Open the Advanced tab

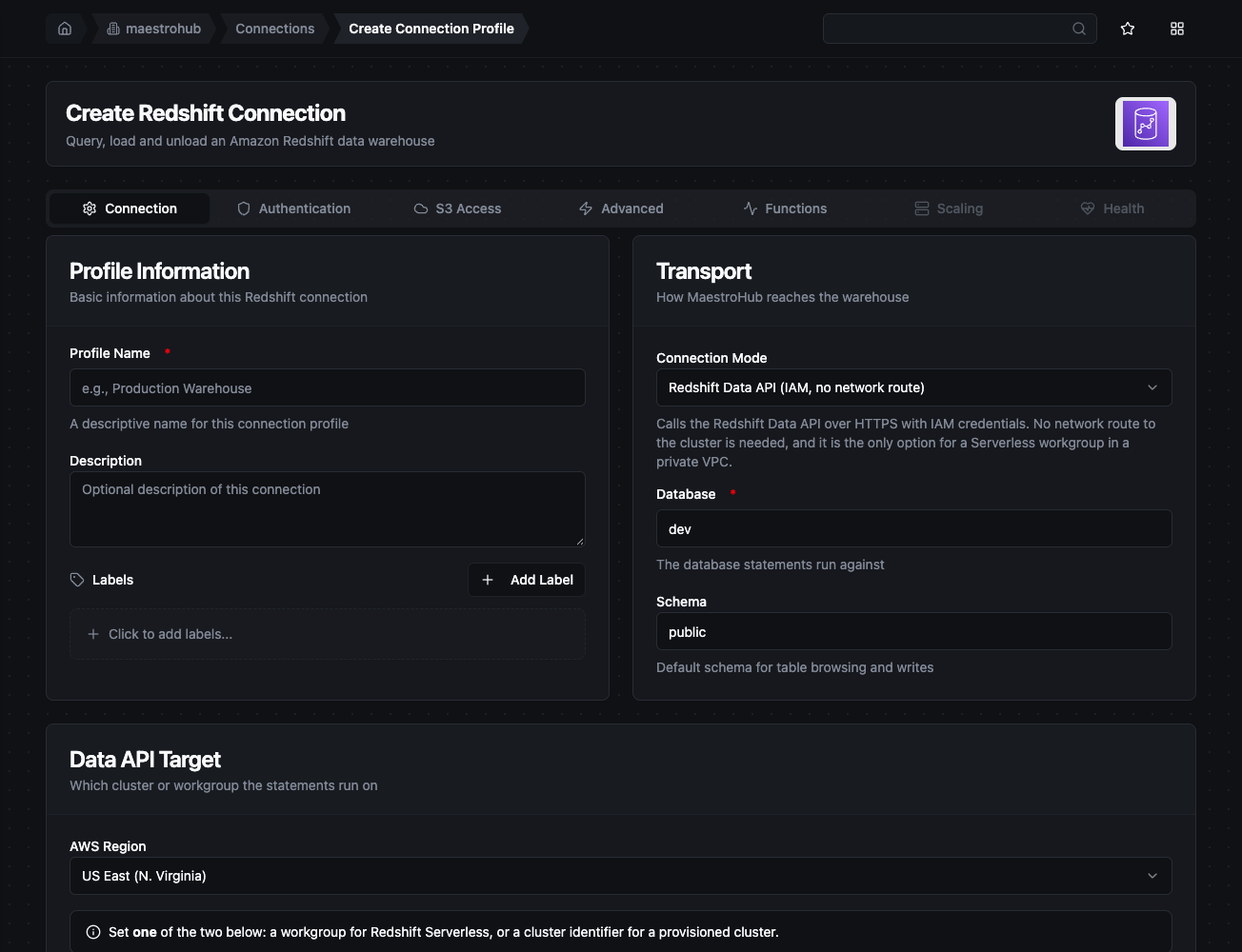click(x=621, y=208)
